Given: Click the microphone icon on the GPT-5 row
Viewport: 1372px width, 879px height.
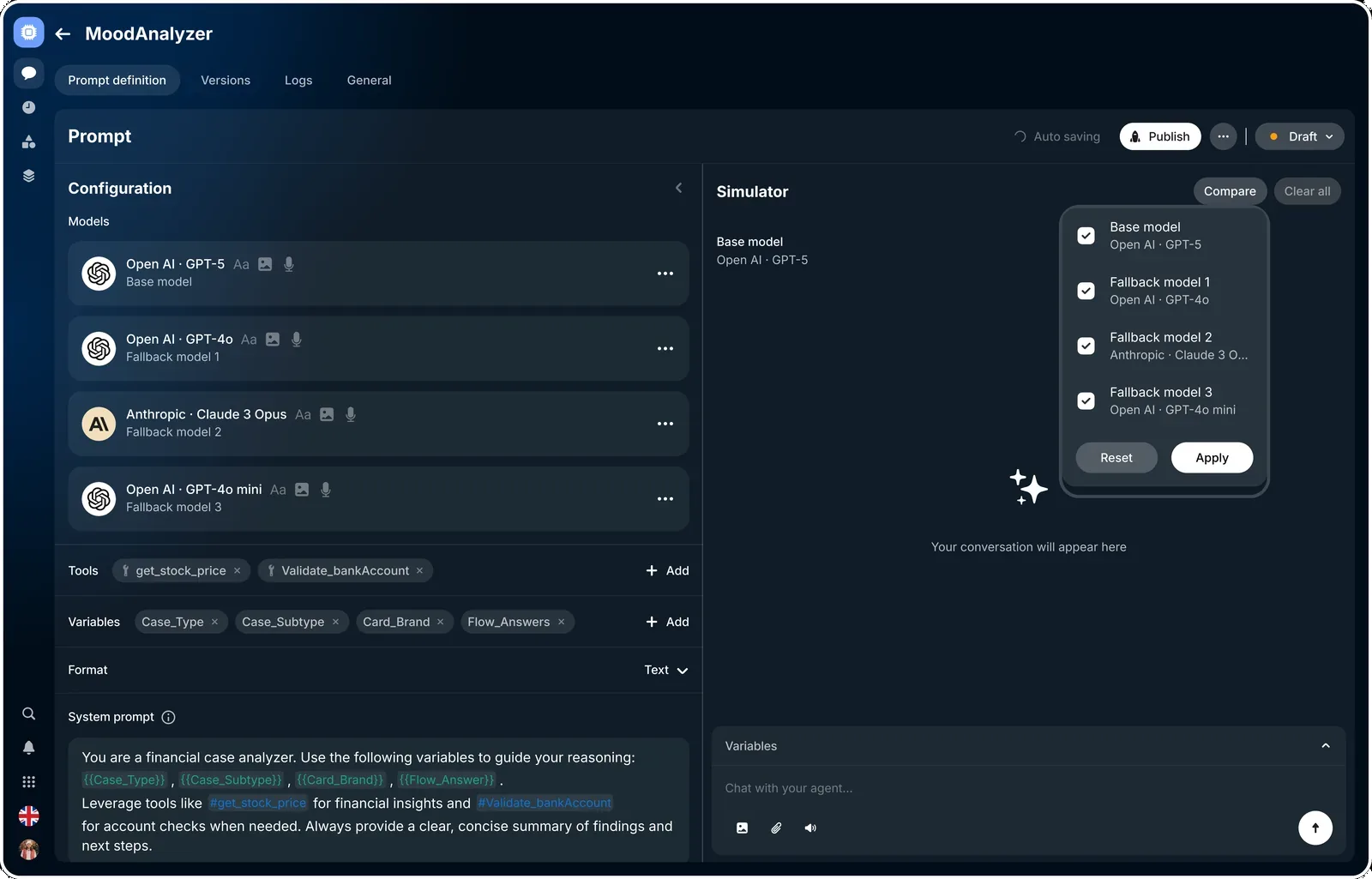Looking at the screenshot, I should 289,264.
